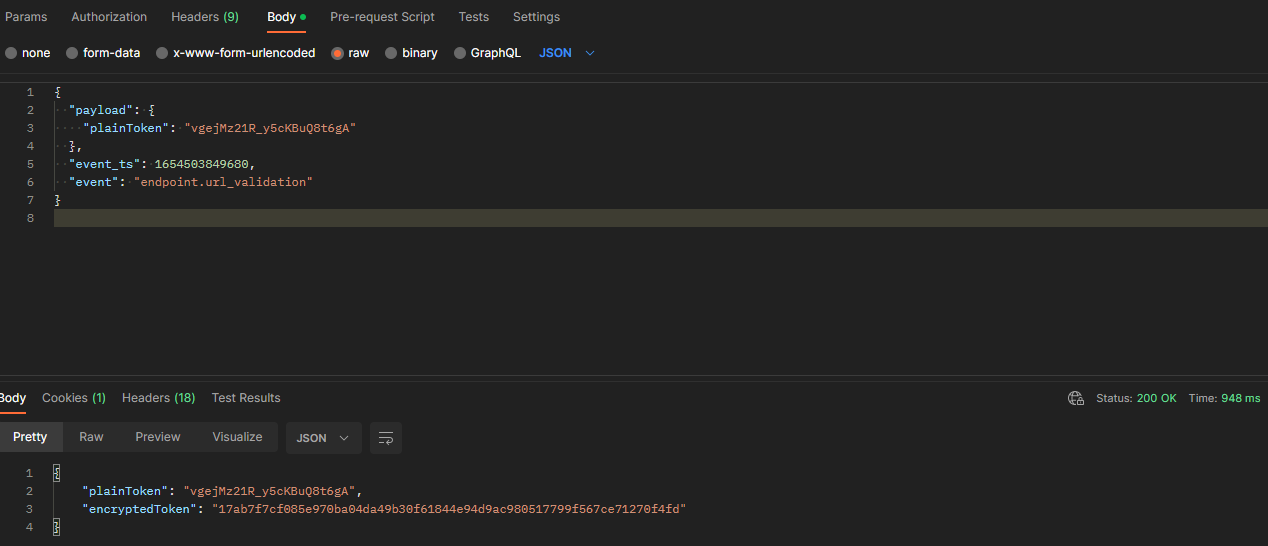Choose x-www-form-urlencoded body type

tap(236, 53)
